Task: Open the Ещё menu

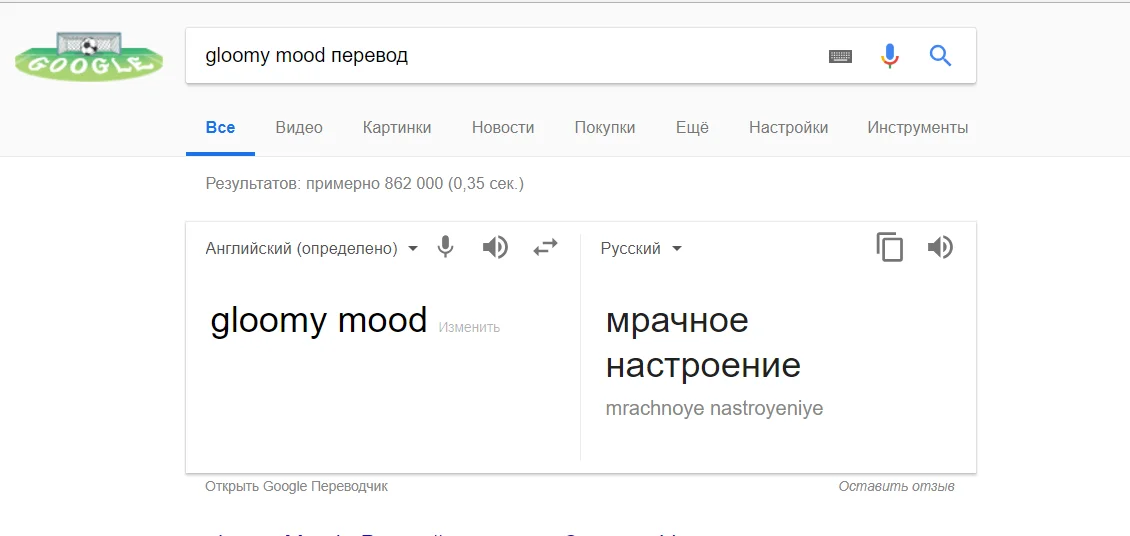Action: coord(691,128)
